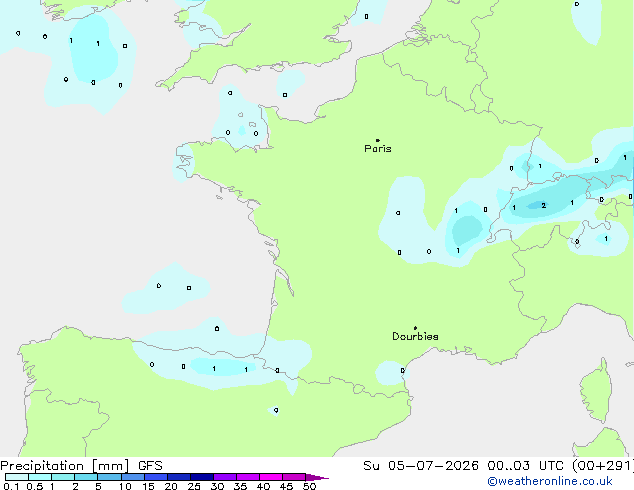Screen dimensions: 634x490
Task: Click the 45–50 mm legend color swatch
Action: 294,477
